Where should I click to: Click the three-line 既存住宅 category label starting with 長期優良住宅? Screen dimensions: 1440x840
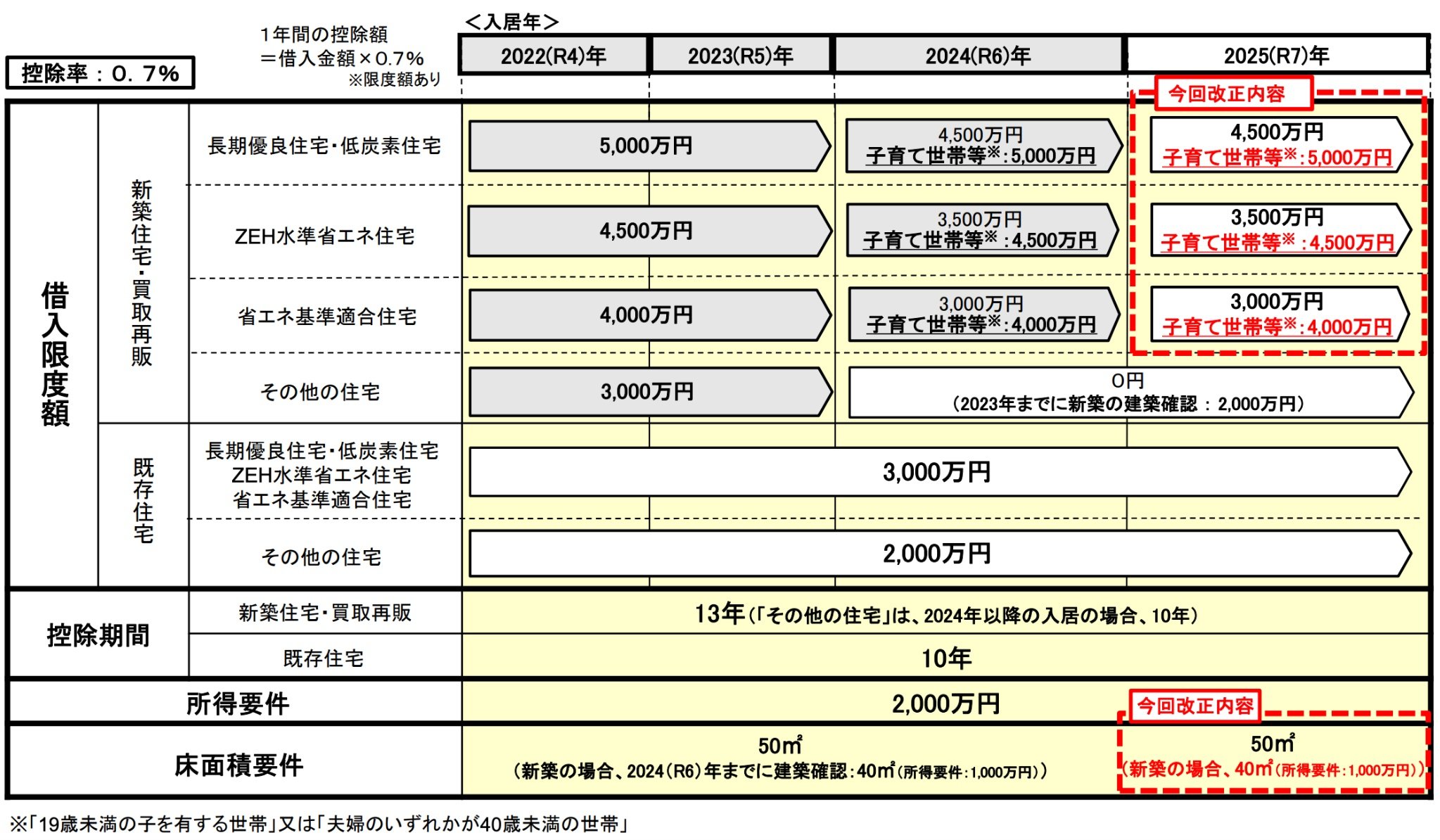(322, 475)
